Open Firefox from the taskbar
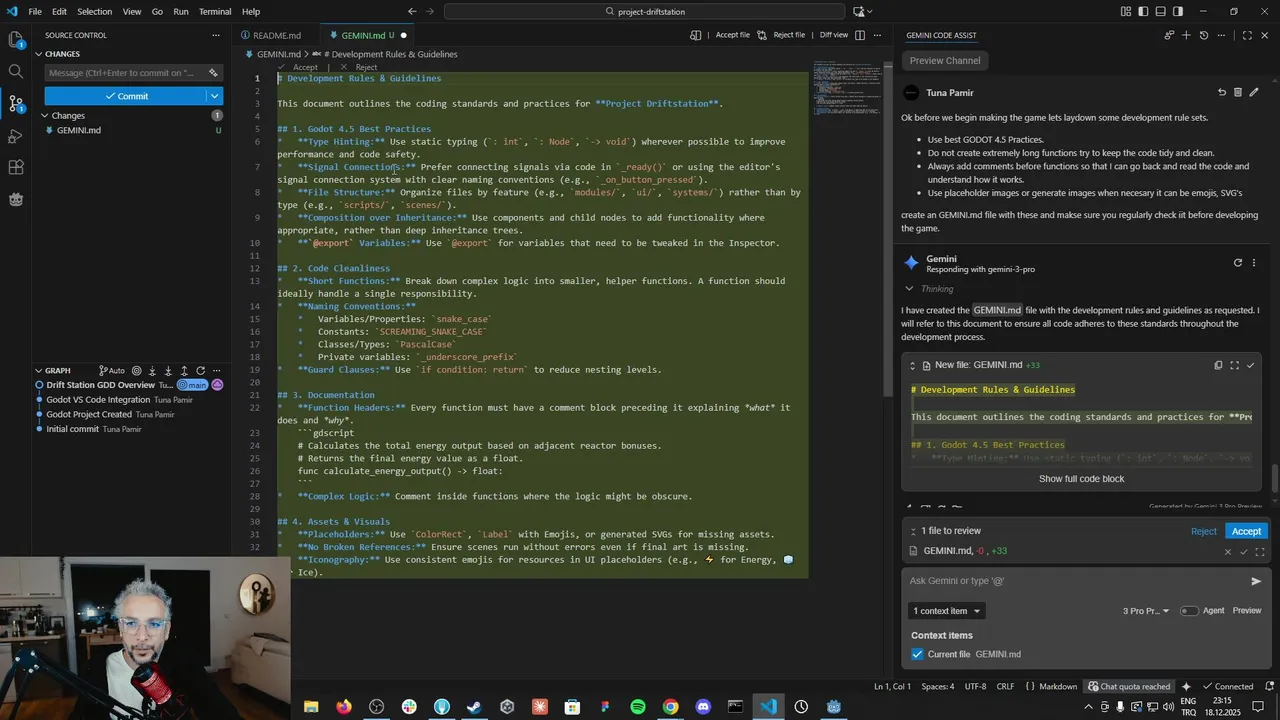1280x720 pixels. [x=344, y=707]
